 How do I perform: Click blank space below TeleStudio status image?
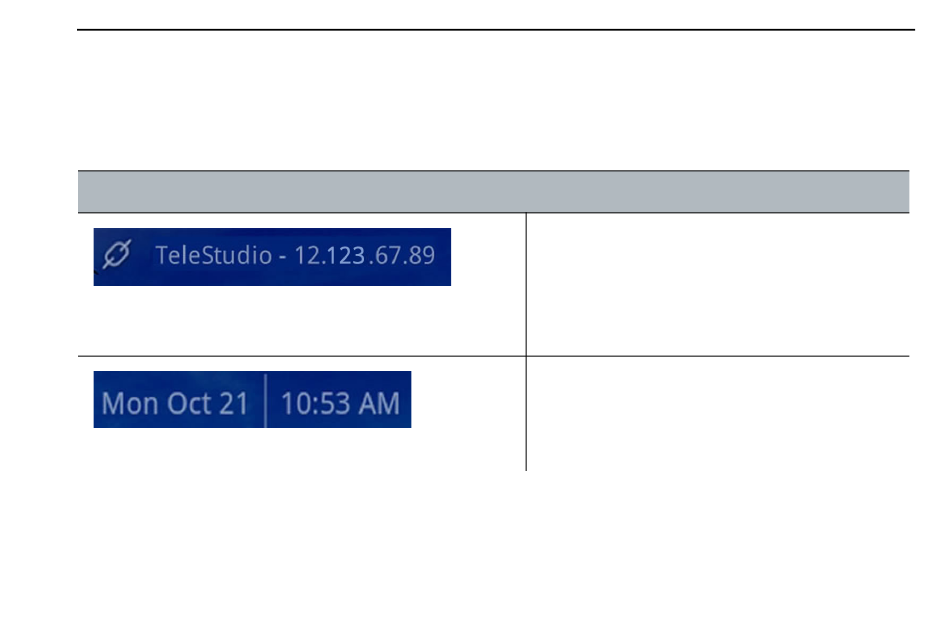302,321
